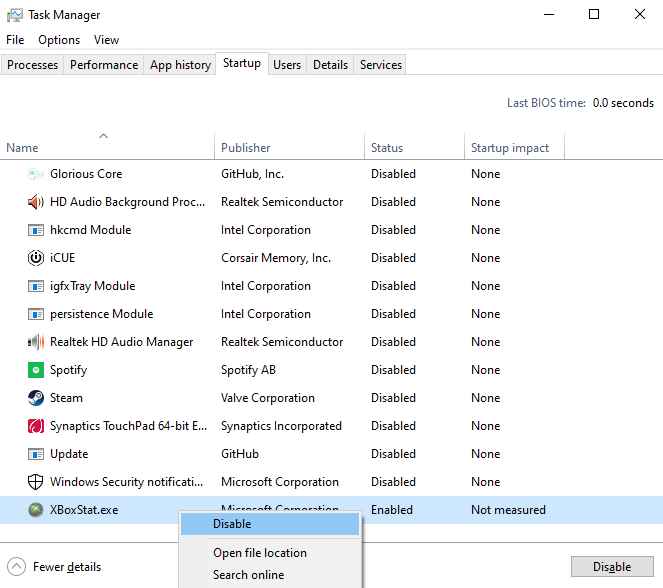Click the Spotify icon in startup list
The width and height of the screenshot is (663, 588).
(36, 370)
